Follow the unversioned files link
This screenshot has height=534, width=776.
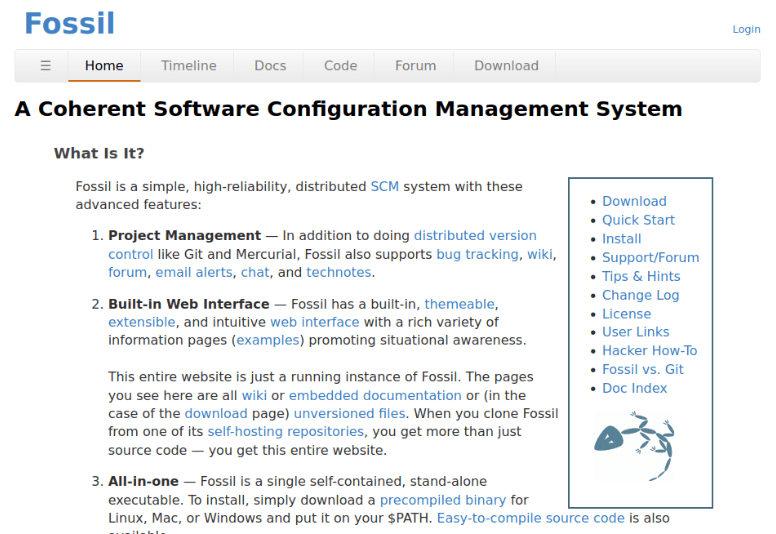(x=349, y=414)
